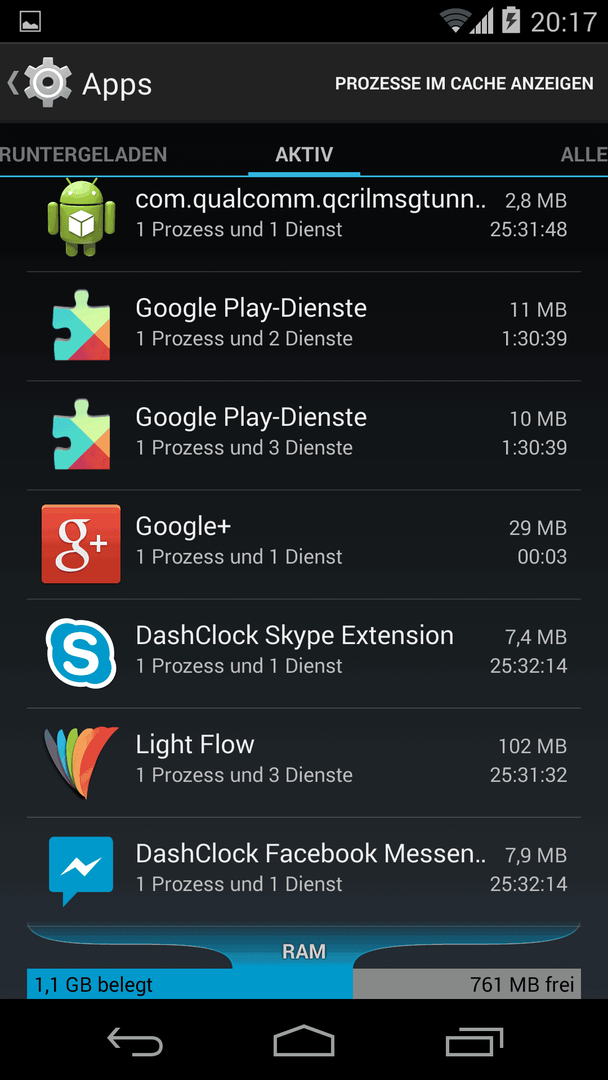Viewport: 608px width, 1080px height.
Task: Open the Google+ app icon
Action: [81, 543]
